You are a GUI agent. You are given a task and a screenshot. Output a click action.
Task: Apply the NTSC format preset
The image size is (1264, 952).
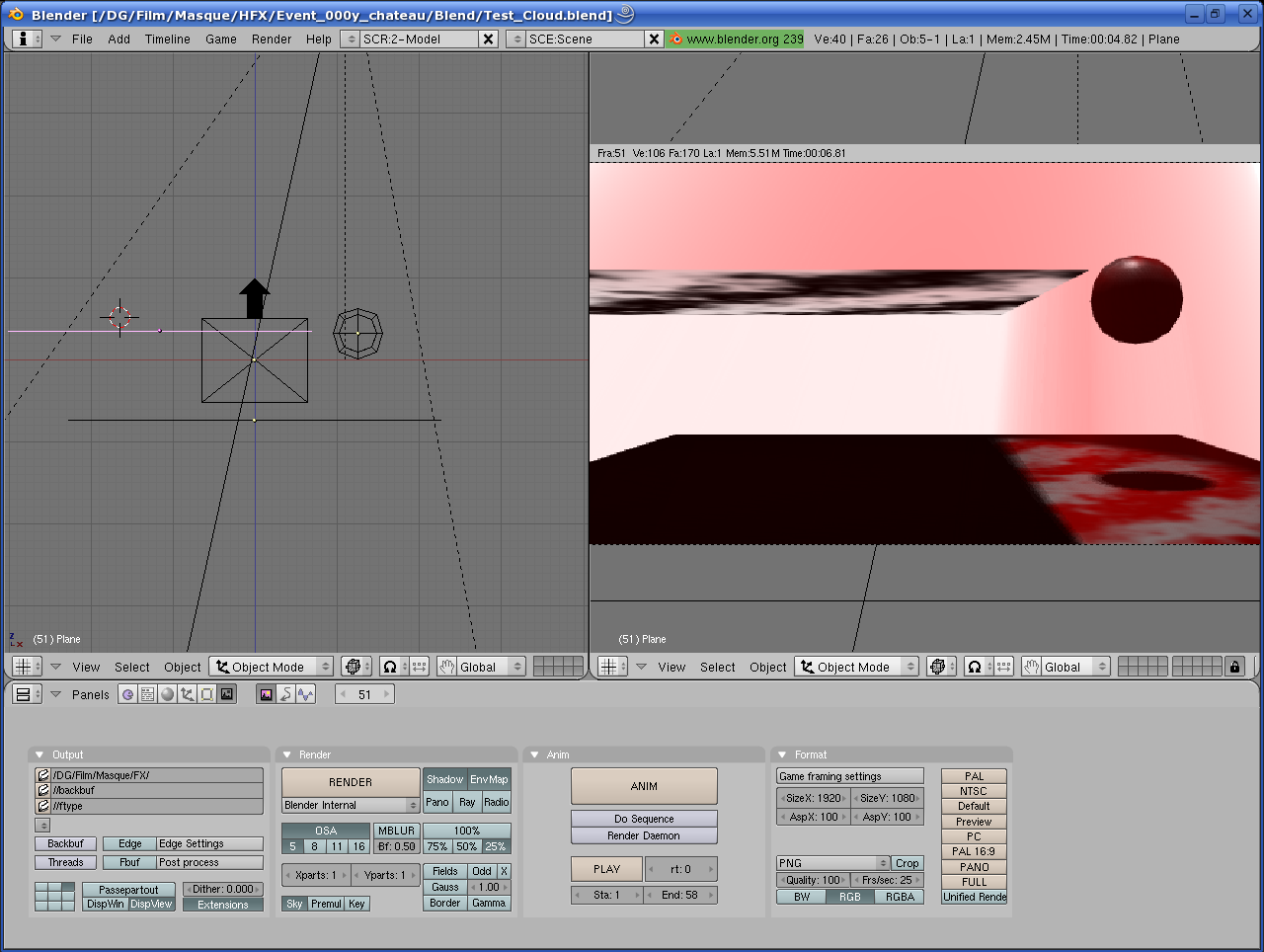click(x=974, y=791)
